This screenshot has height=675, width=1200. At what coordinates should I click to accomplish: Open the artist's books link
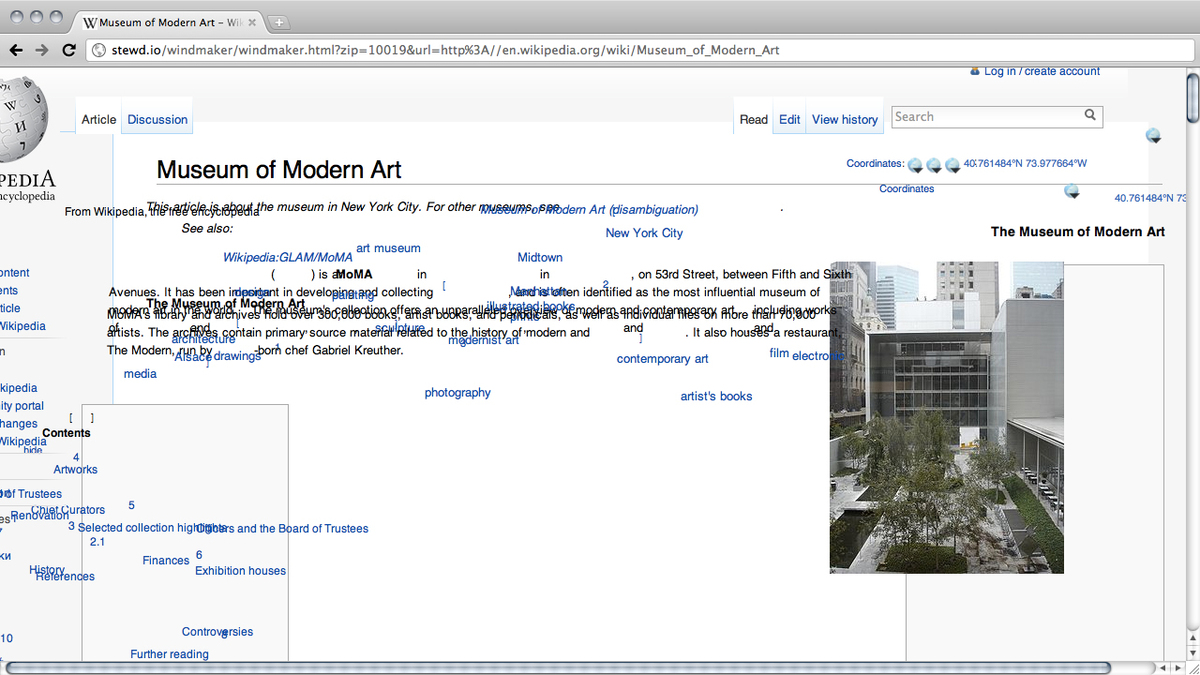coord(716,396)
